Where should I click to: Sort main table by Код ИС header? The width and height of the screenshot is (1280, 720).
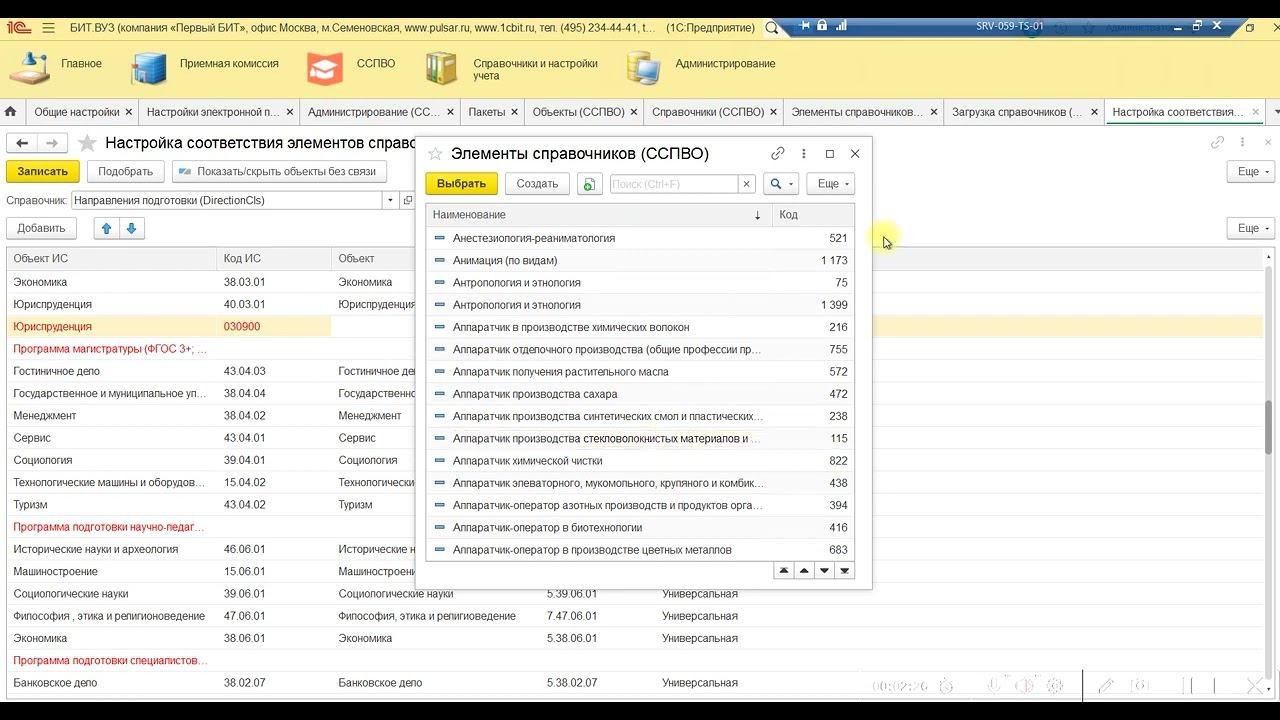(274, 258)
